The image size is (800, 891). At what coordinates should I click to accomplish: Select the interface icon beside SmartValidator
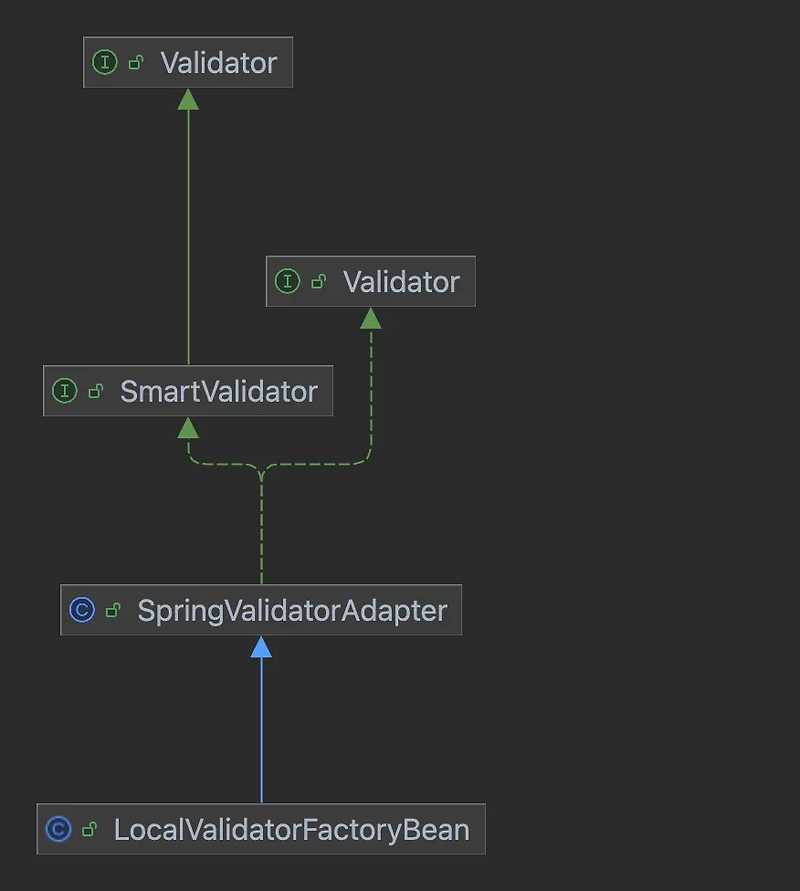66,391
